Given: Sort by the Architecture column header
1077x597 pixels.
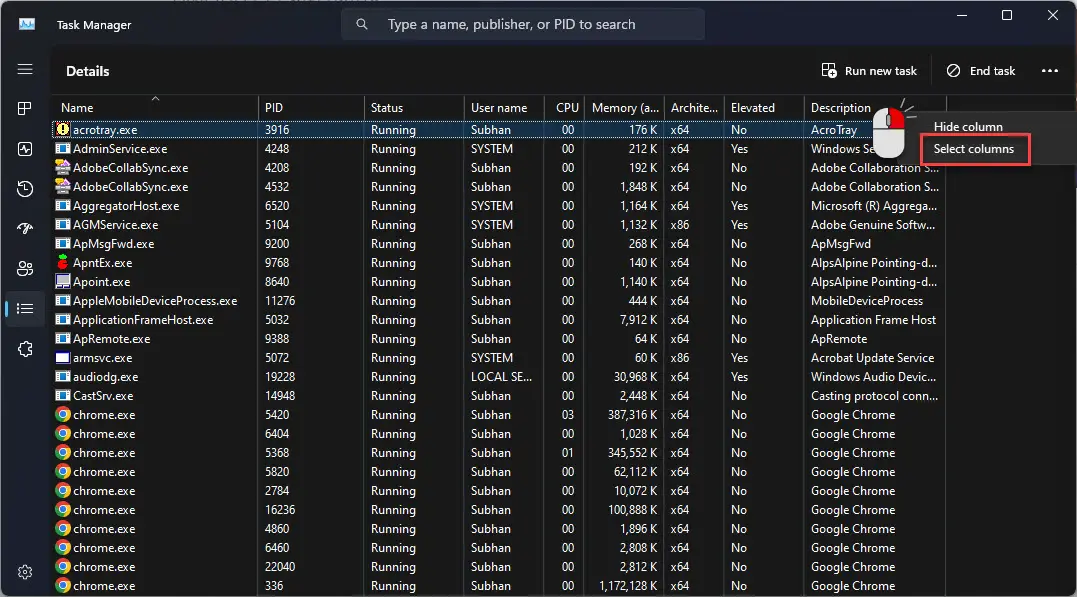Looking at the screenshot, I should pos(694,107).
